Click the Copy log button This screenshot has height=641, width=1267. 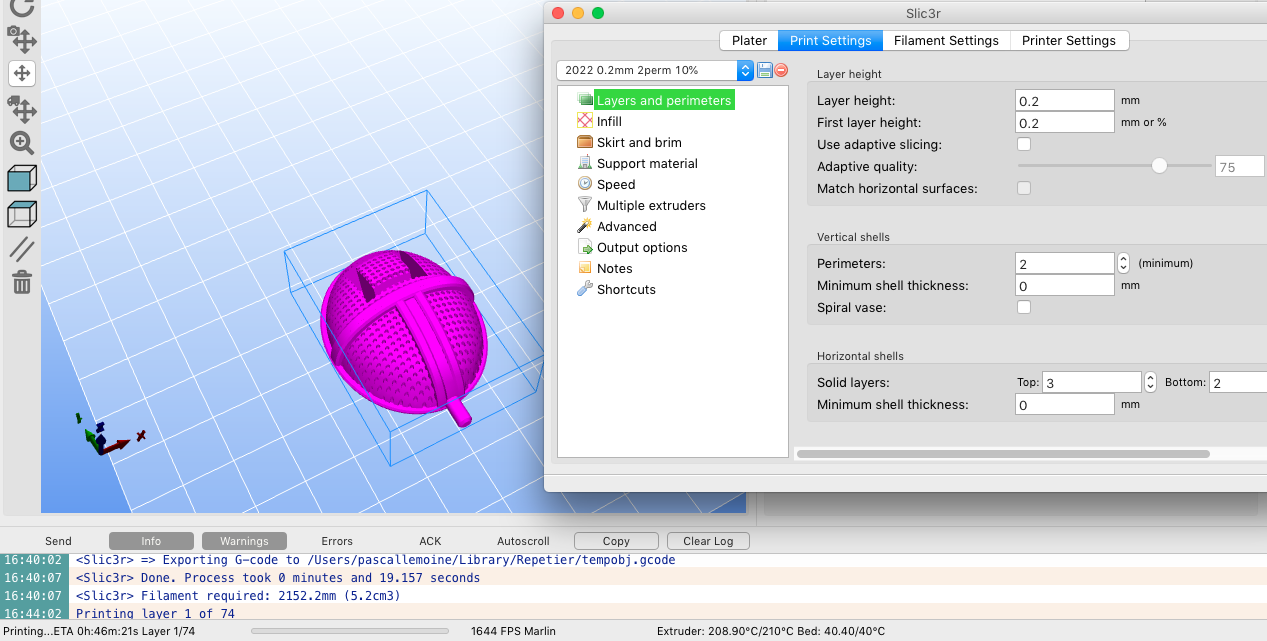616,541
